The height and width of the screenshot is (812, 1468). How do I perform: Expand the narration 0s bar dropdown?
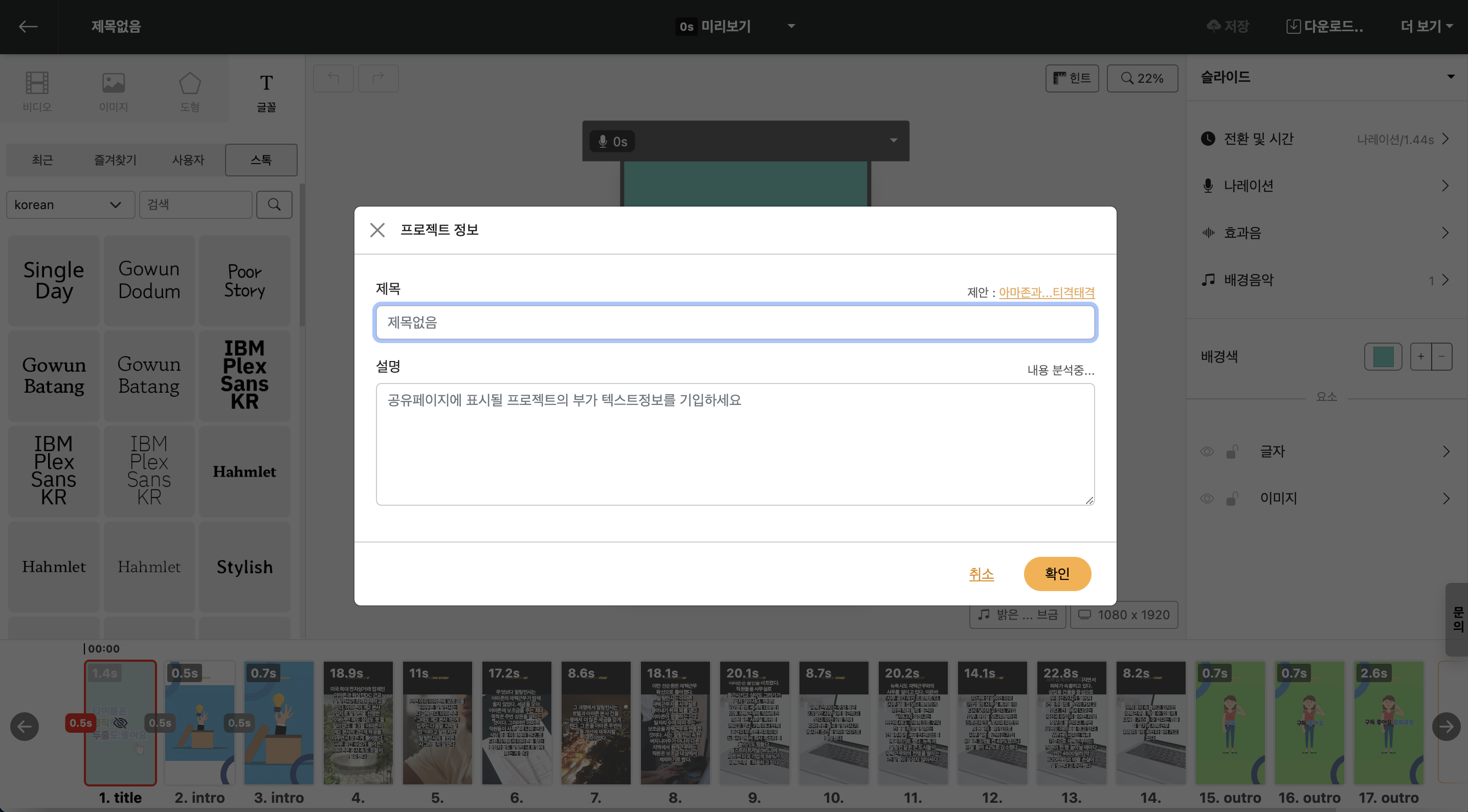pos(893,140)
